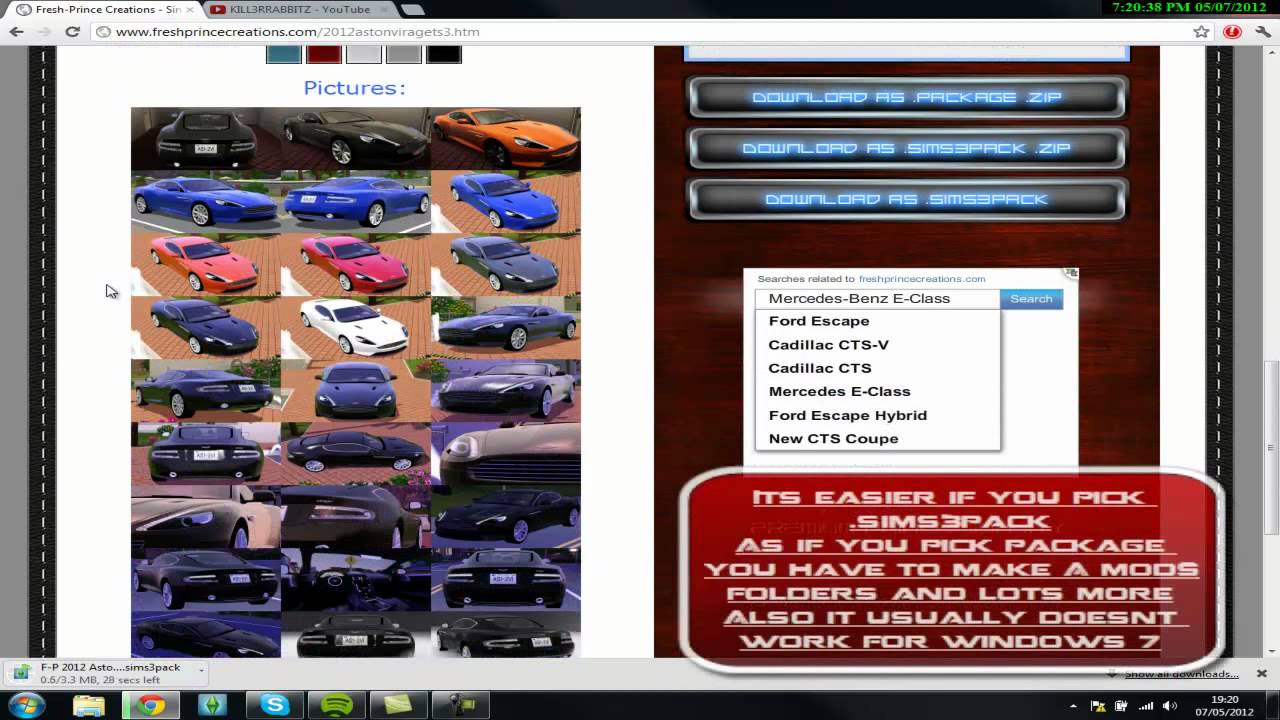Open the car interior dashboard picture
Viewport: 1280px width, 720px height.
[x=355, y=579]
